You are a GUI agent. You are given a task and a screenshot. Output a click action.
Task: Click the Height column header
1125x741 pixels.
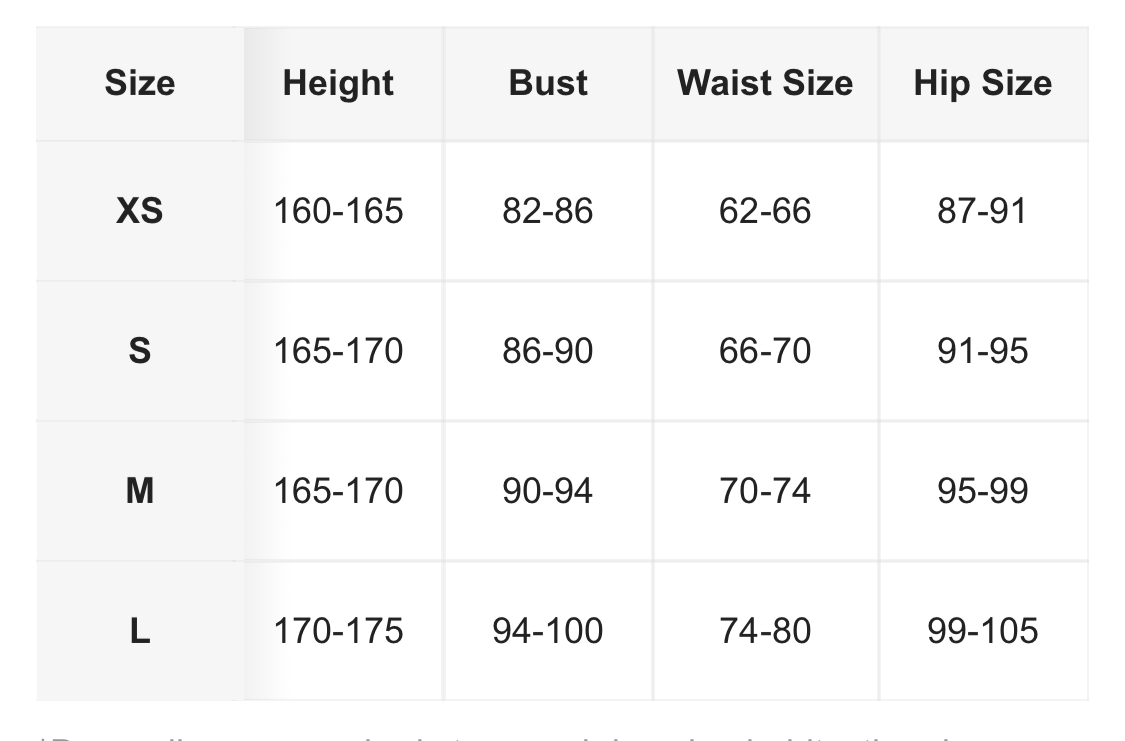point(338,83)
